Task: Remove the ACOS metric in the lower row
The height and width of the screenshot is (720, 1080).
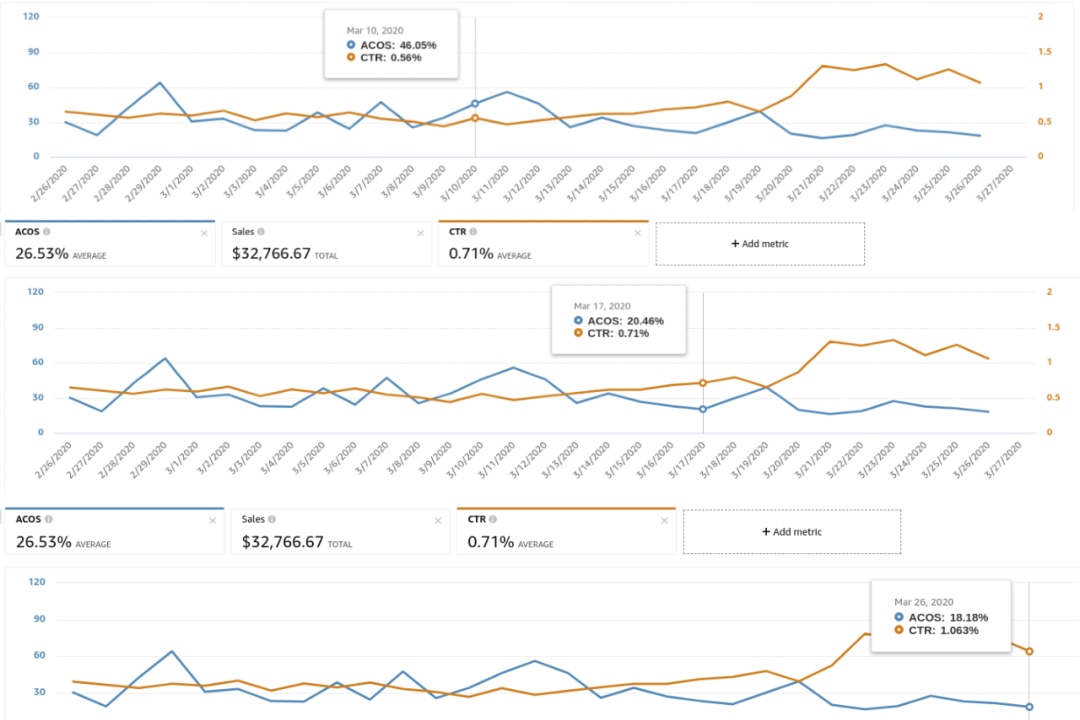Action: click(212, 521)
